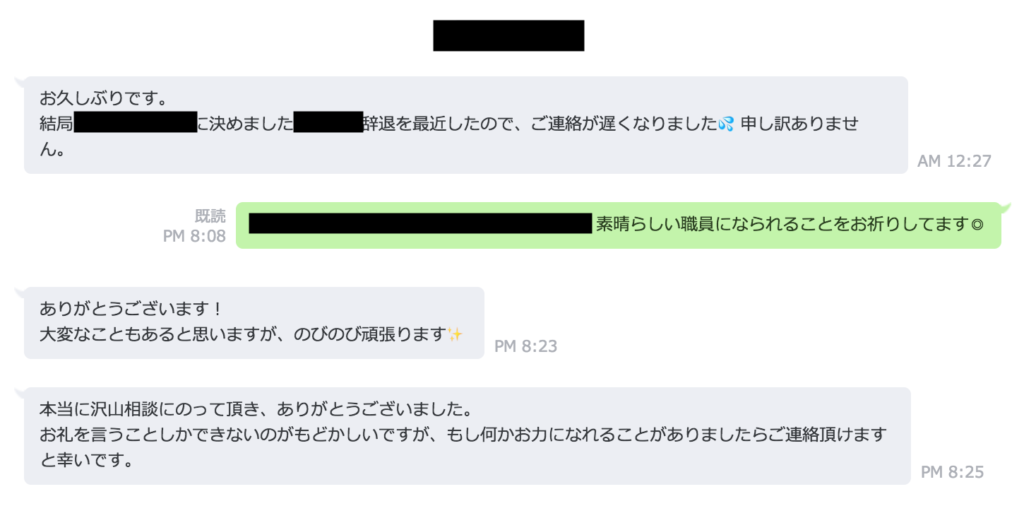Click the text と幸いです in the last bubble
Screen dimensions: 1024x506
(x=87, y=461)
